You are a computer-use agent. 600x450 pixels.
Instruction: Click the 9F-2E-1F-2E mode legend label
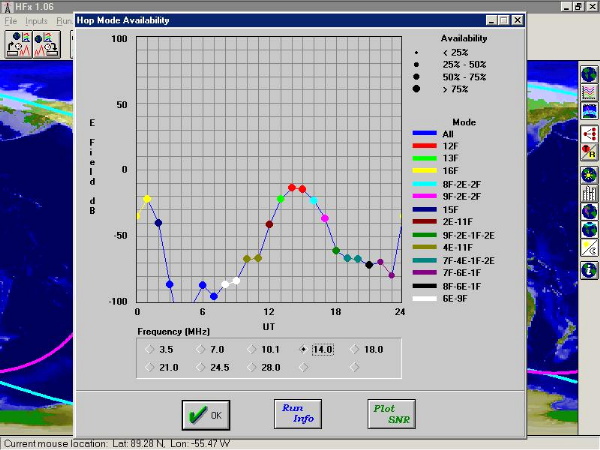coord(468,235)
